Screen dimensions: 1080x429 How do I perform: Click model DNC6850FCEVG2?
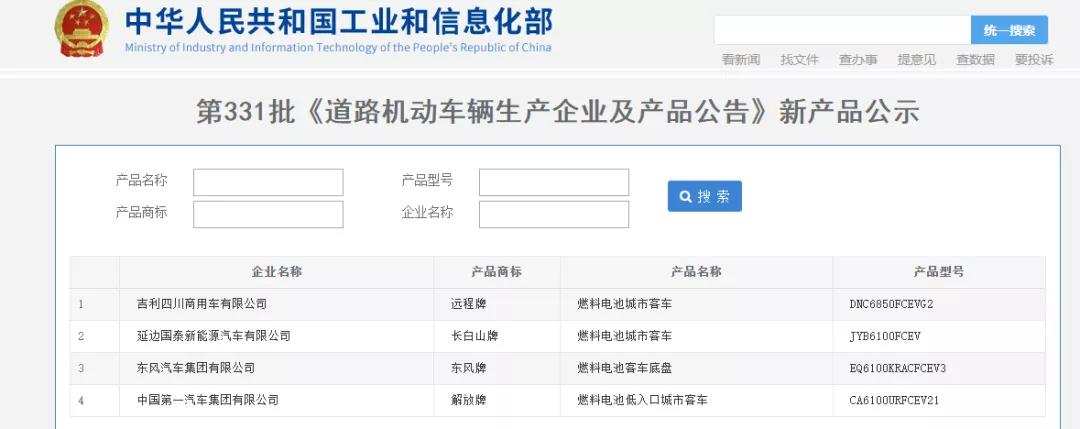coord(891,304)
